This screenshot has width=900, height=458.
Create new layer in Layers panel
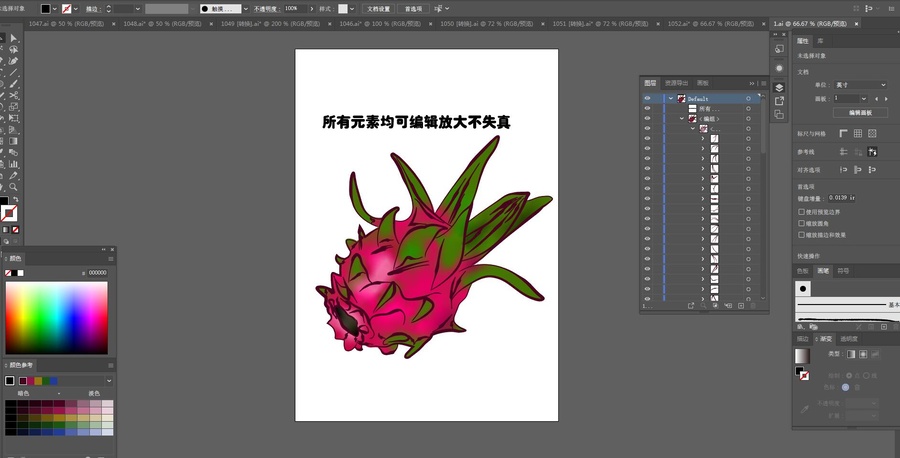[x=740, y=306]
